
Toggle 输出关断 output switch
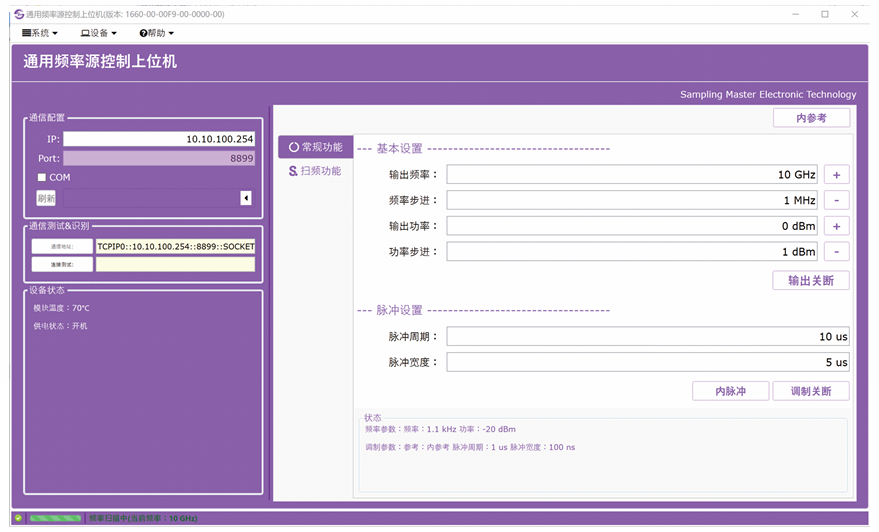click(811, 281)
